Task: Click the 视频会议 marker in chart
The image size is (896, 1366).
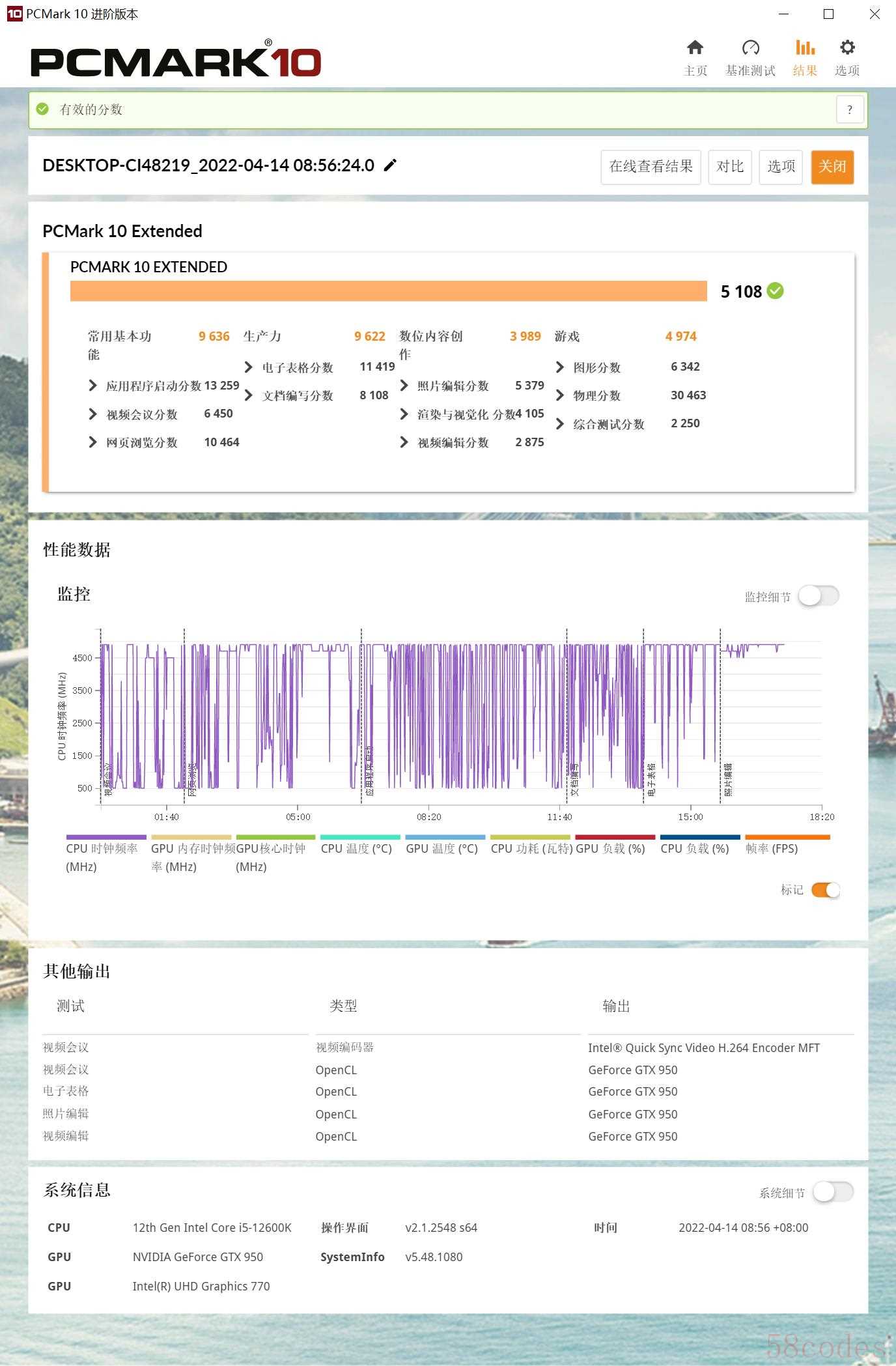Action: click(x=108, y=780)
